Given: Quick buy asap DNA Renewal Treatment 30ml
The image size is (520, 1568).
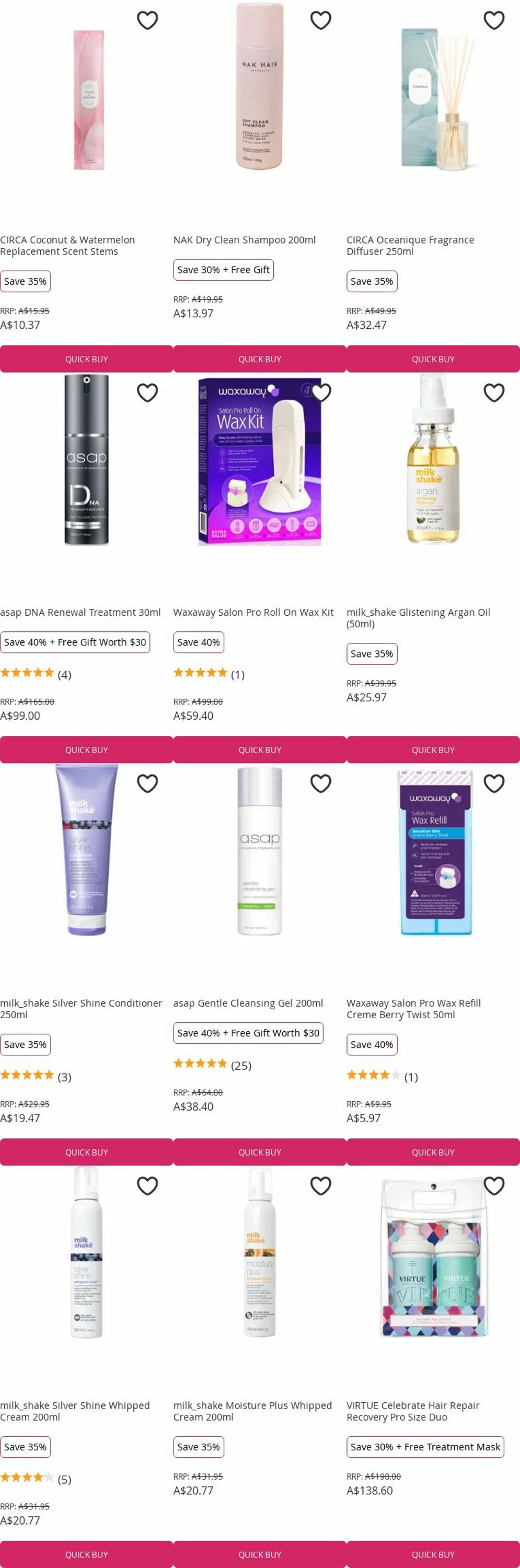Looking at the screenshot, I should pos(86,750).
